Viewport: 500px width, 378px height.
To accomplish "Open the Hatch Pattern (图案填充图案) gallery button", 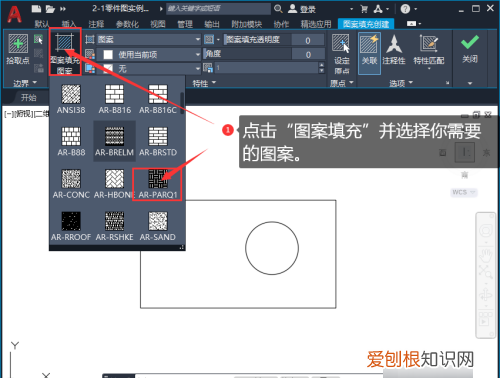I will [65, 52].
